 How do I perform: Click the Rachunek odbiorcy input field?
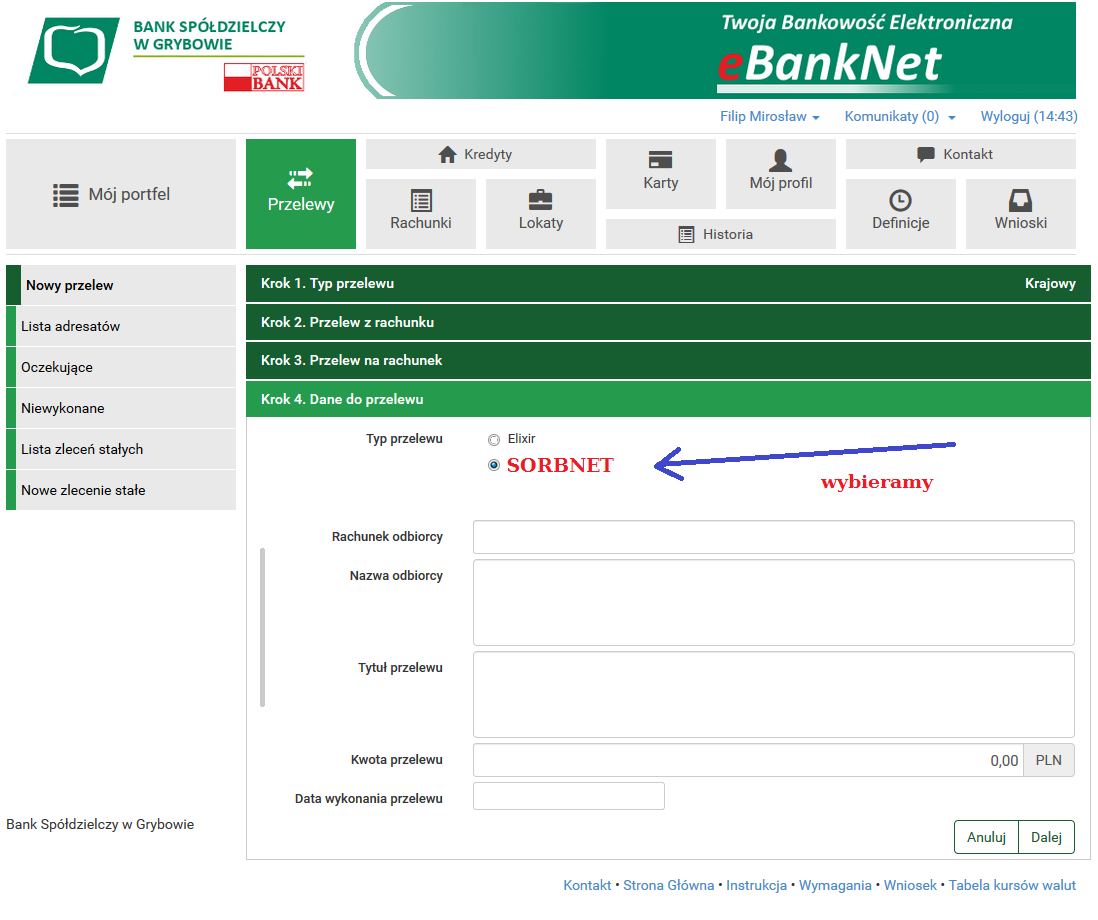774,537
